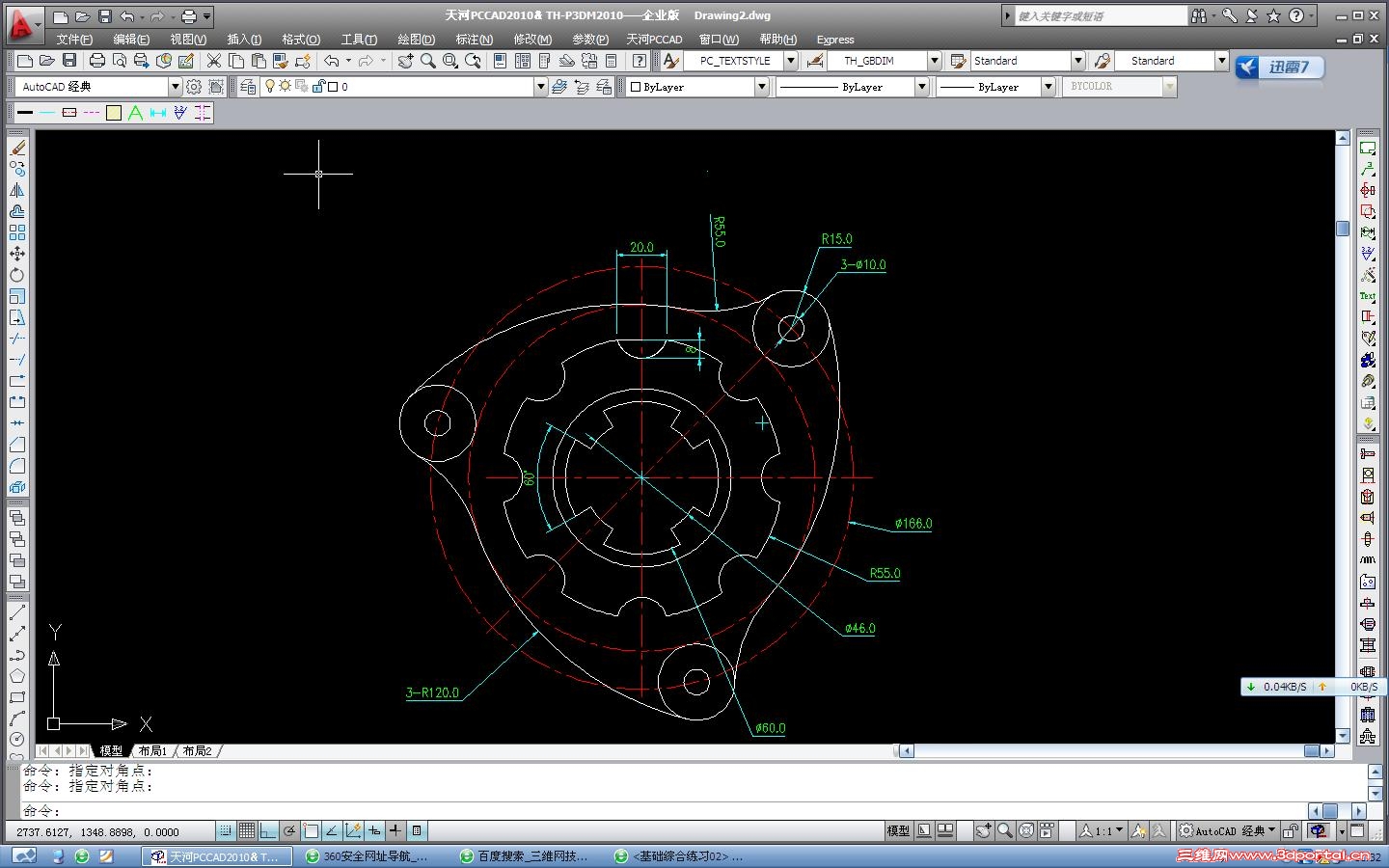Click the green A text icon
Image resolution: width=1389 pixels, height=868 pixels.
(135, 113)
